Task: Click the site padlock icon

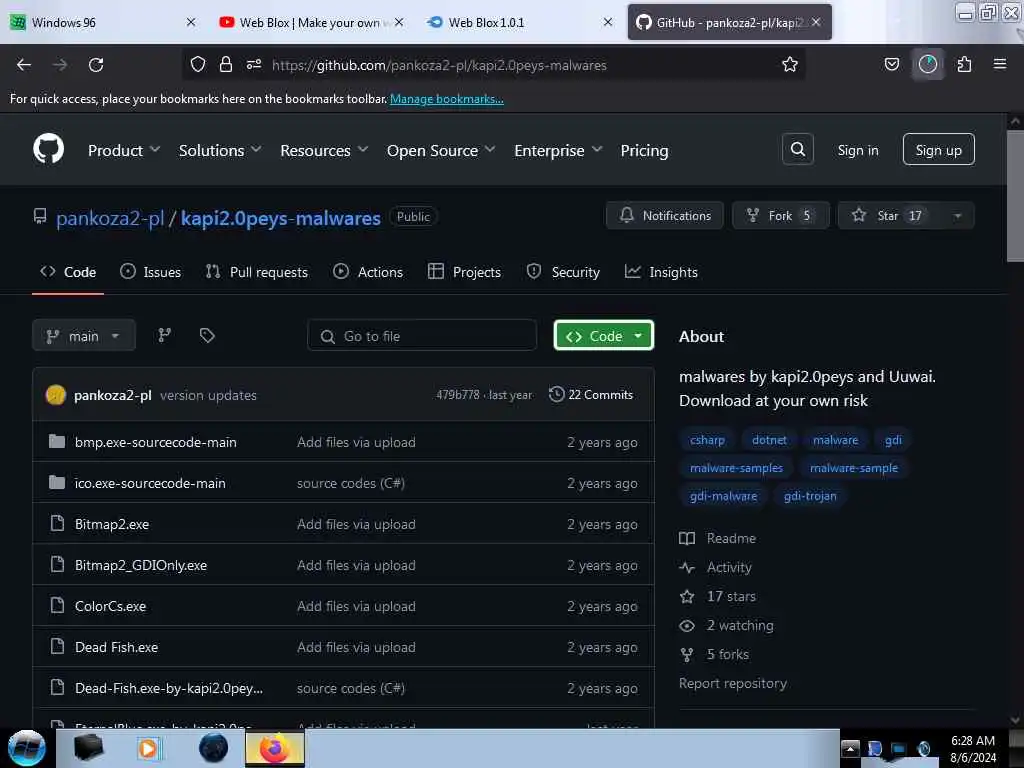Action: pos(226,64)
